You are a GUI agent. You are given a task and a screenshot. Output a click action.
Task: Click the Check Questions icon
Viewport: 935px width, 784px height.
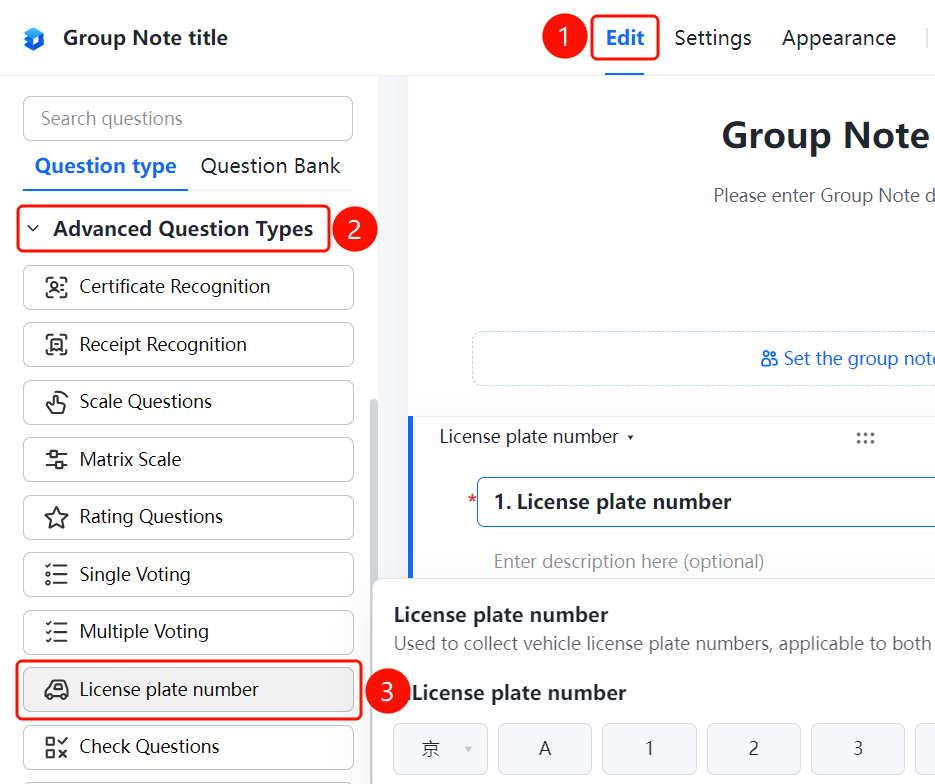tap(57, 747)
